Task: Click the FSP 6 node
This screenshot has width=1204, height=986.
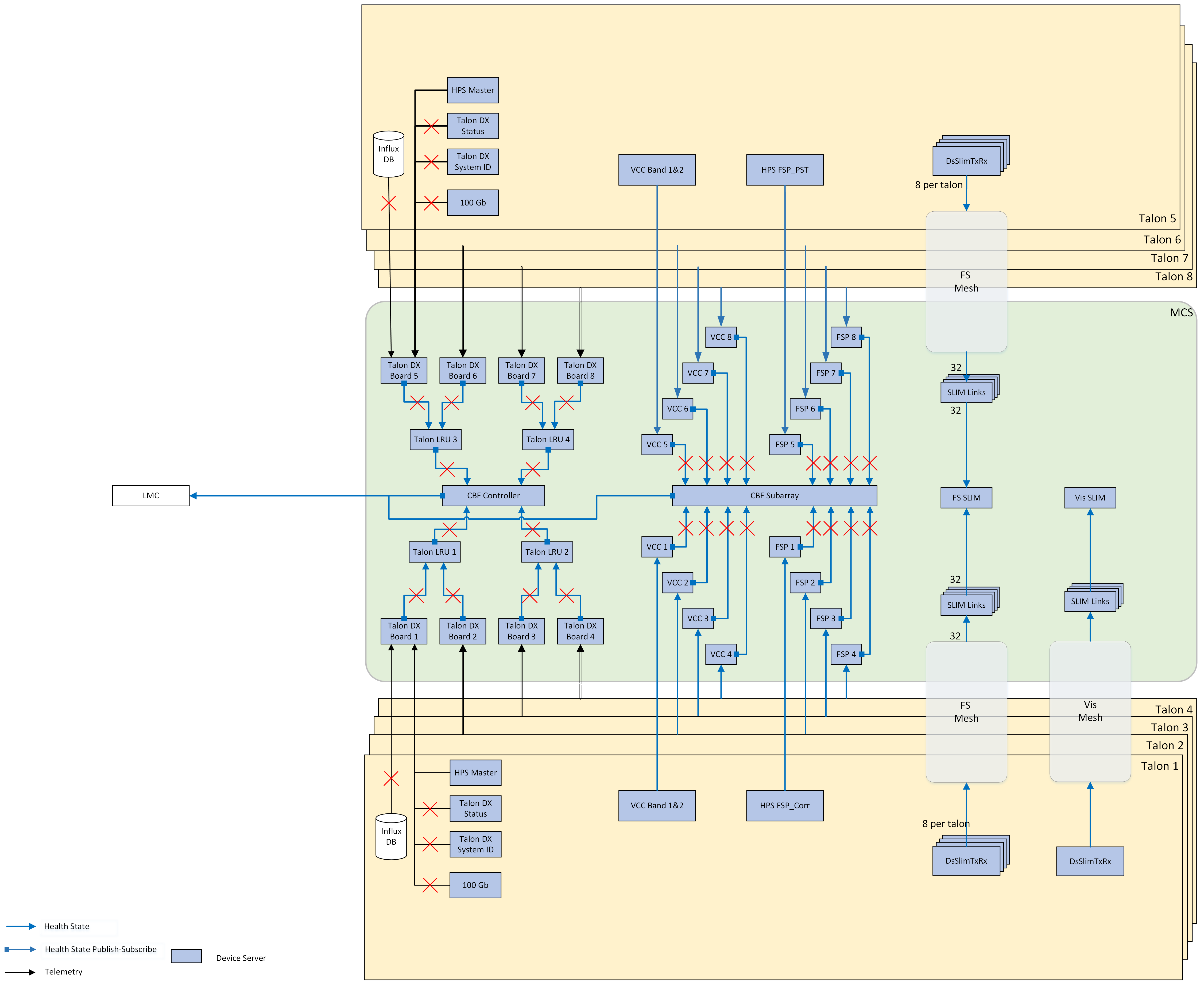Action: [x=805, y=409]
